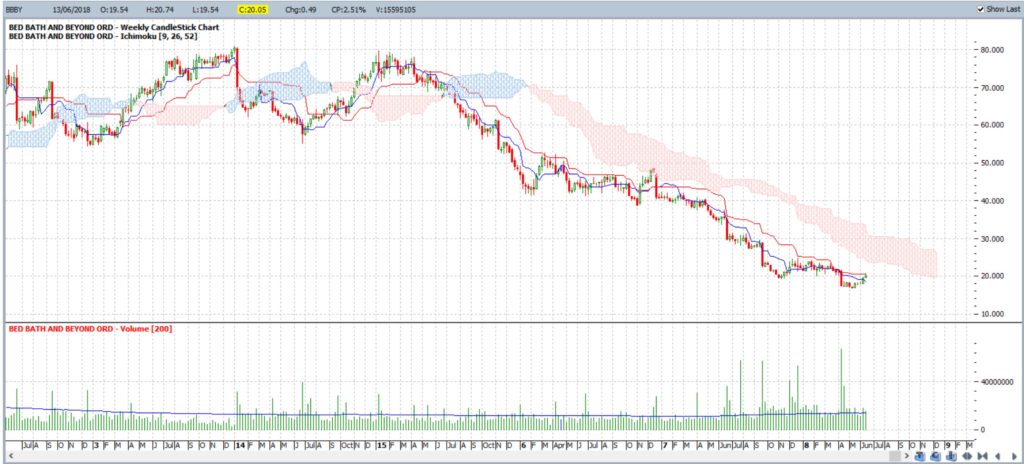Click the year 8 time axis marker
1024x464 pixels.
[807, 445]
